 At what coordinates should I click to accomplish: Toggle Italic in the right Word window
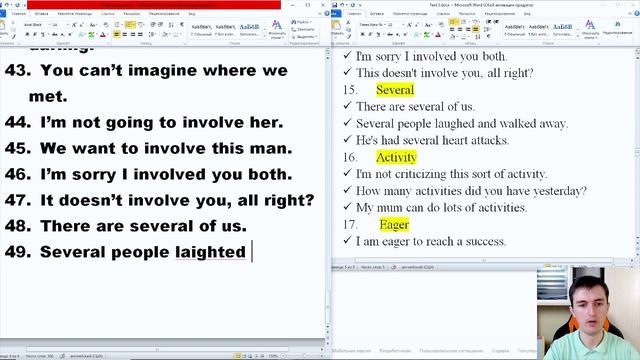370,35
